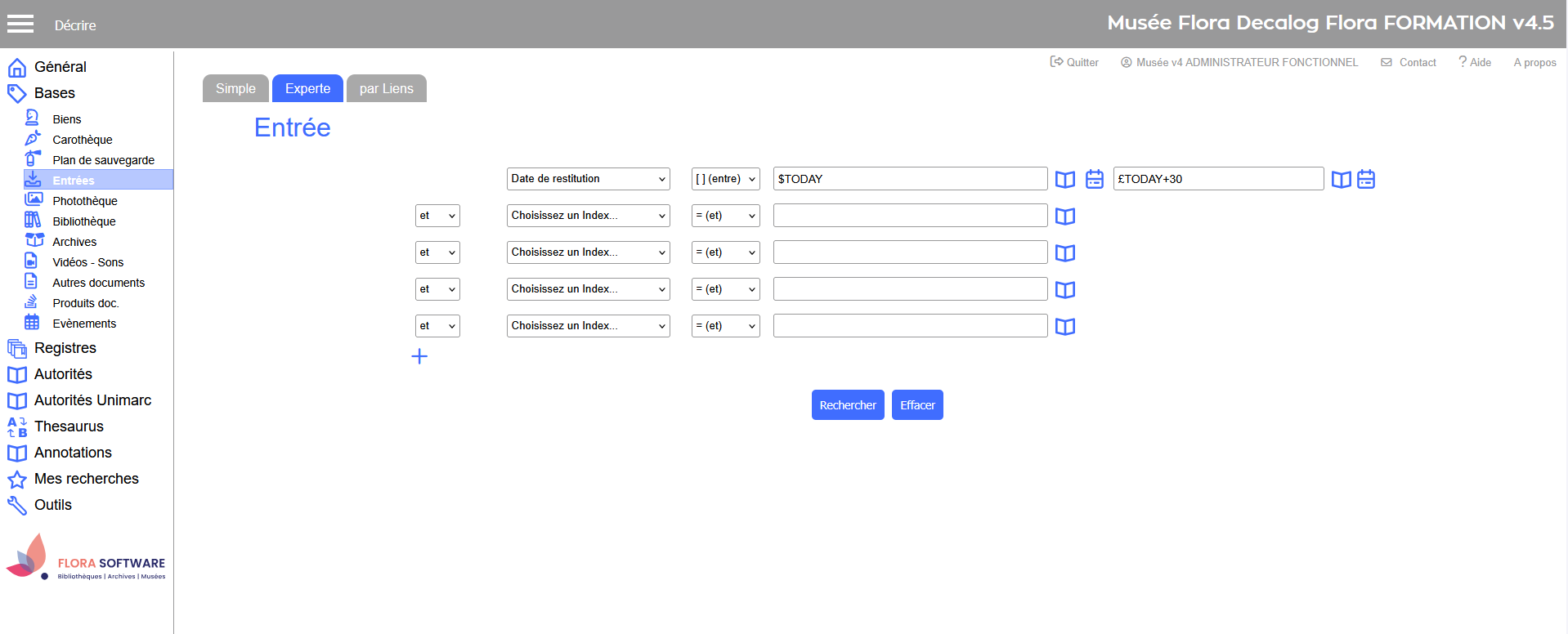Image resolution: width=1568 pixels, height=634 pixels.
Task: Click the Quitter link
Action: point(1074,62)
